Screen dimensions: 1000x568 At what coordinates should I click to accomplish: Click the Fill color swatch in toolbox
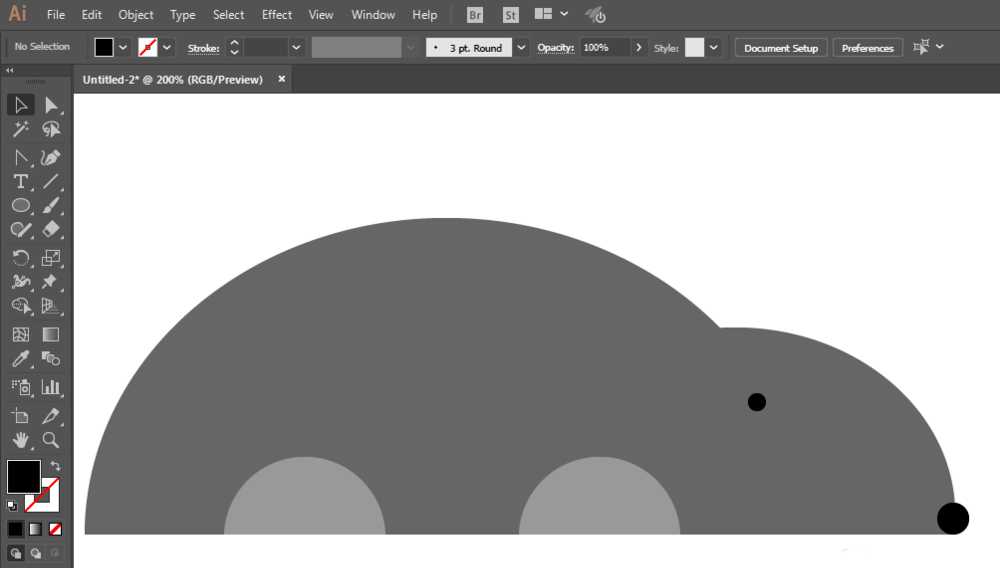tap(23, 477)
